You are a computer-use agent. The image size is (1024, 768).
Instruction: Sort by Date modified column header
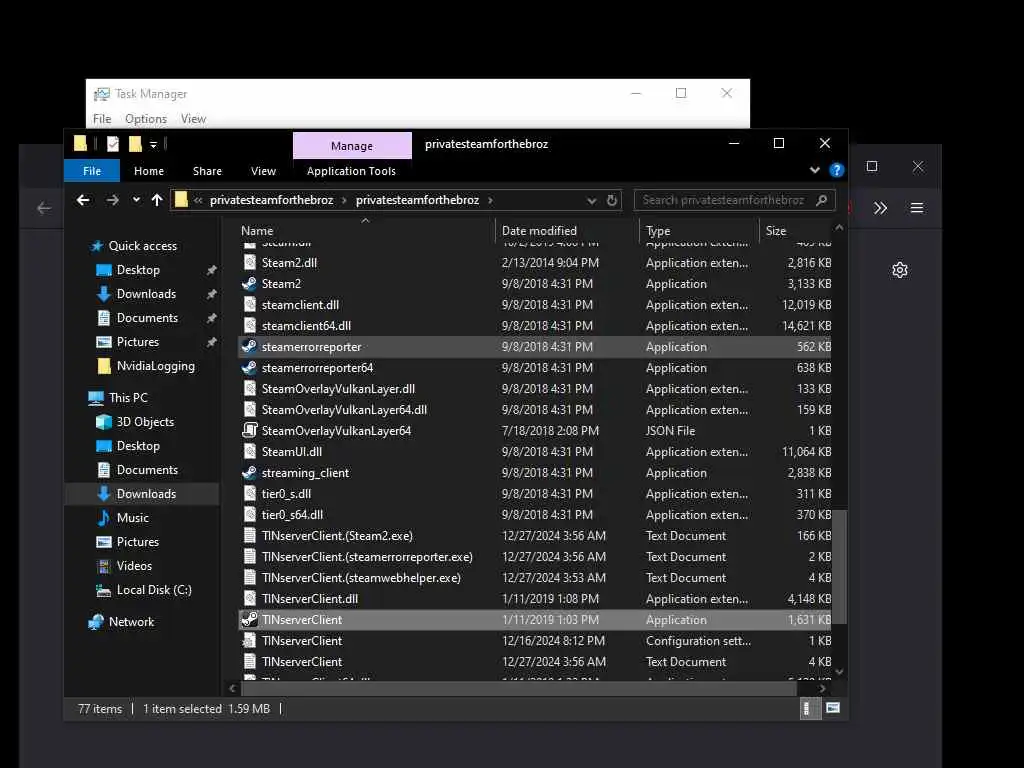[567, 231]
